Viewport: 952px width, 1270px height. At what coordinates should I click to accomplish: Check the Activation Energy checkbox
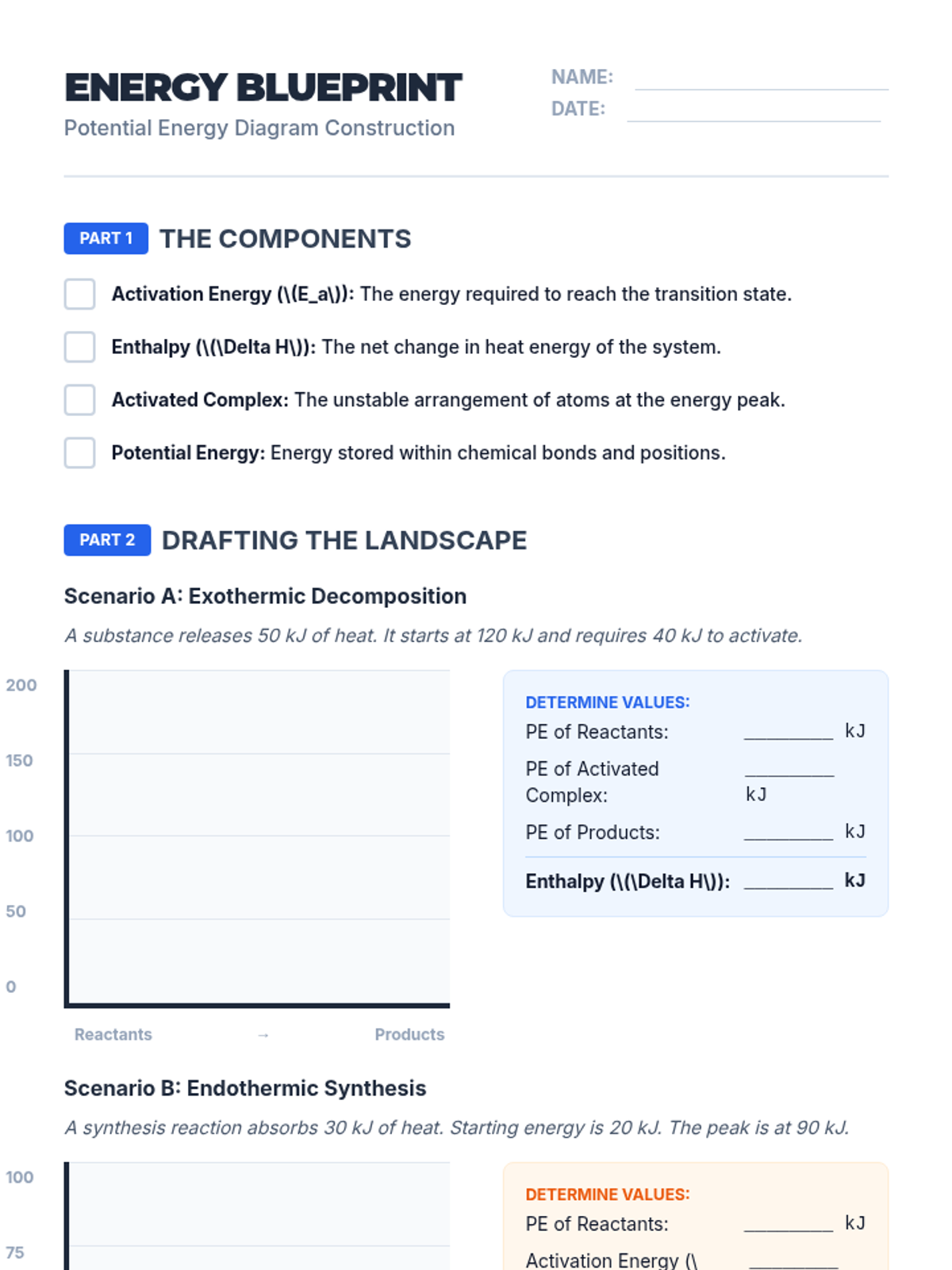pos(79,294)
